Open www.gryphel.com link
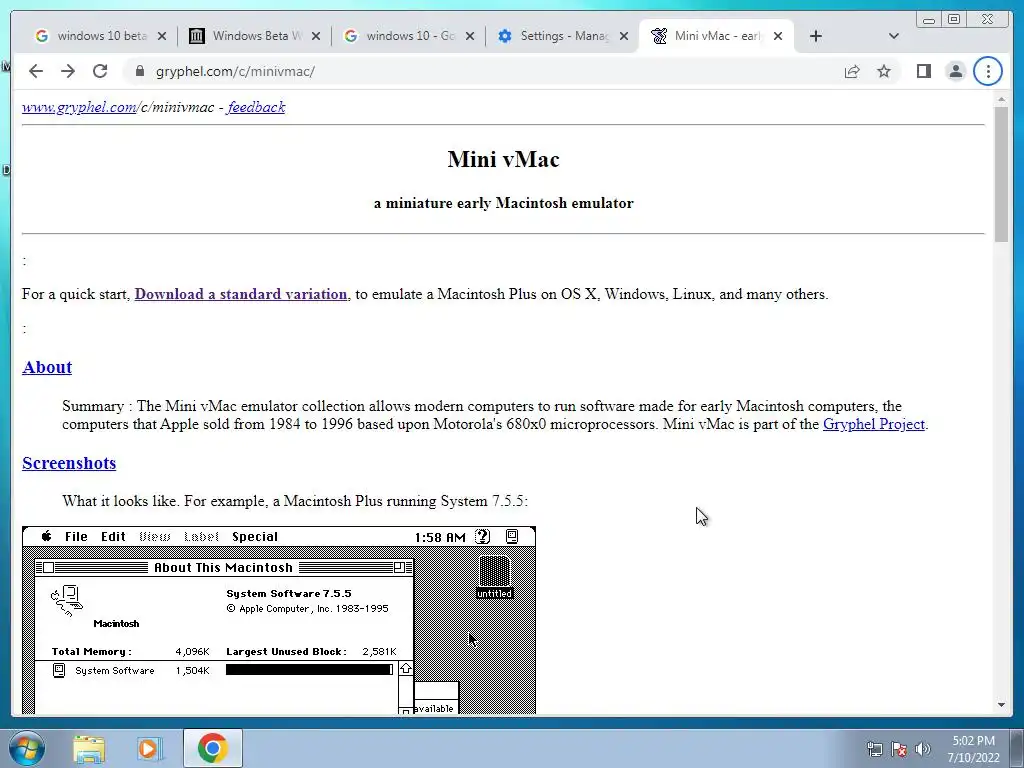 click(x=79, y=107)
